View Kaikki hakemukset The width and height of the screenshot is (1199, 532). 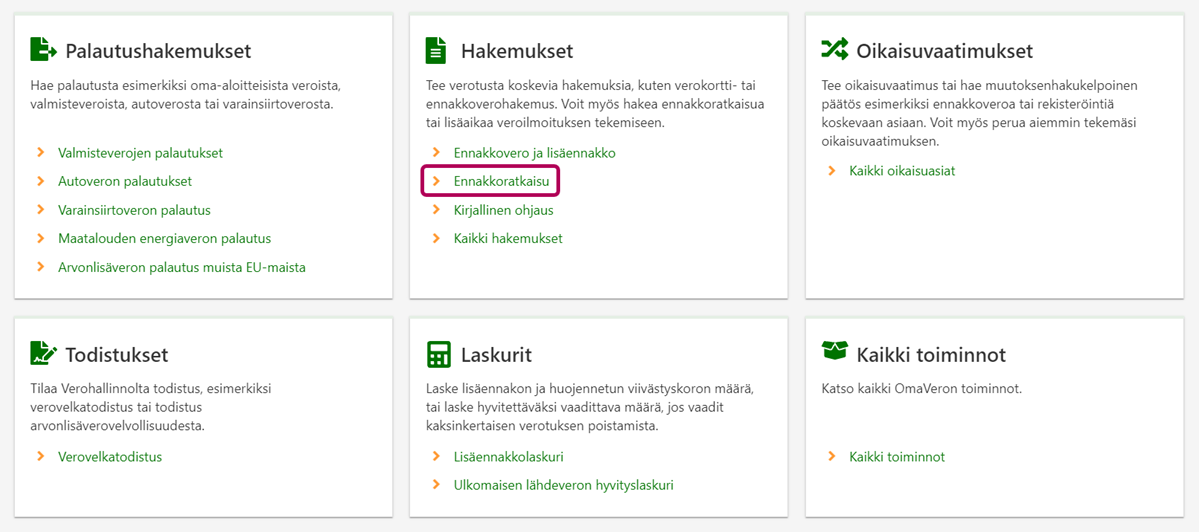pos(508,239)
